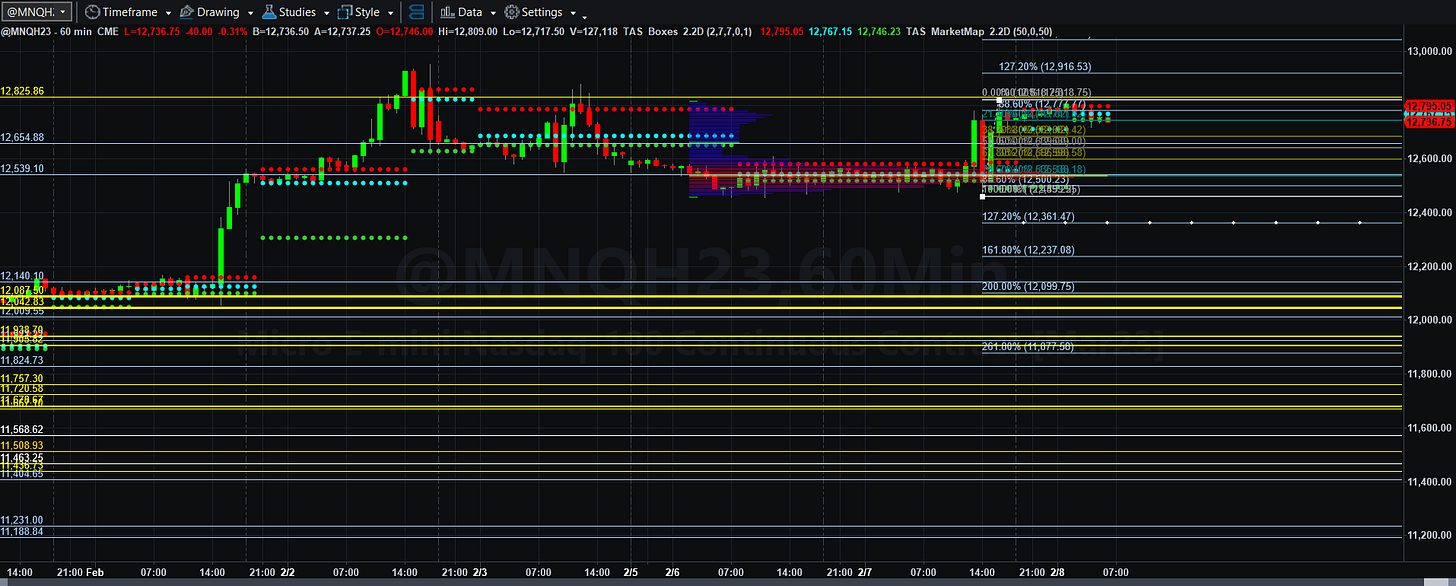Click the Style square icon
This screenshot has height=586, width=1456.
point(345,12)
